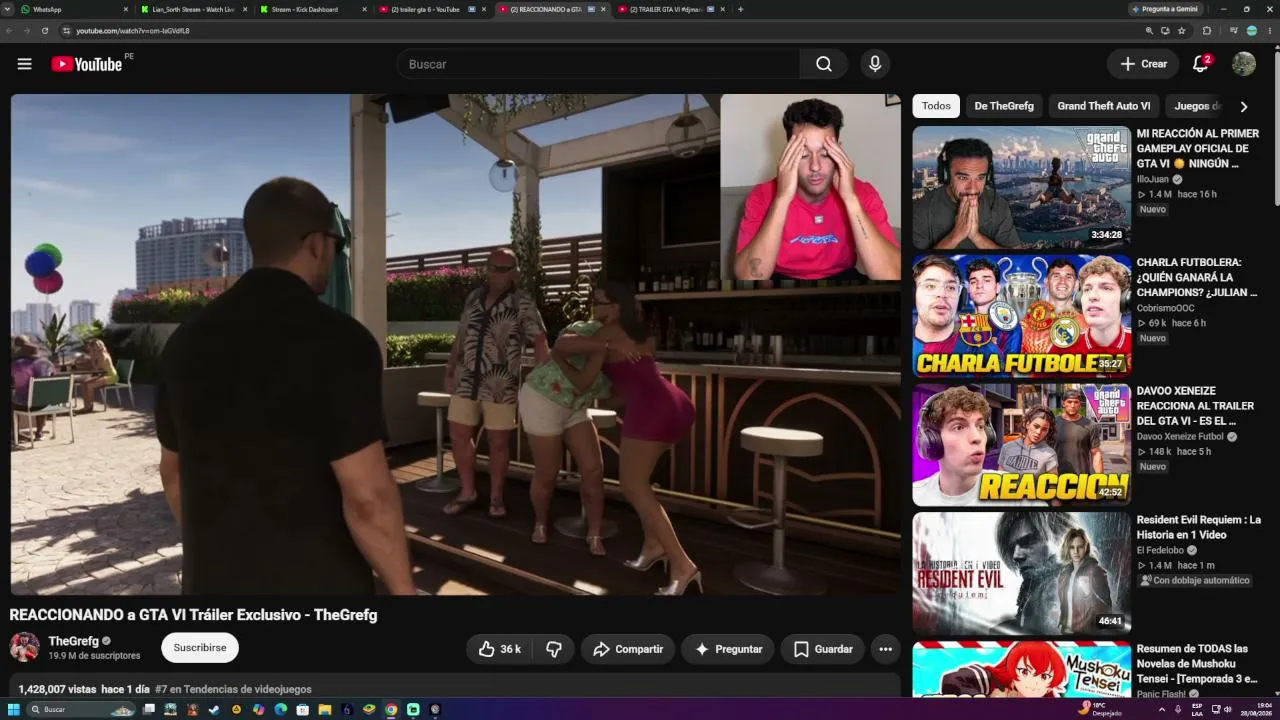
Task: Select the Todos filter chip
Action: coord(936,106)
